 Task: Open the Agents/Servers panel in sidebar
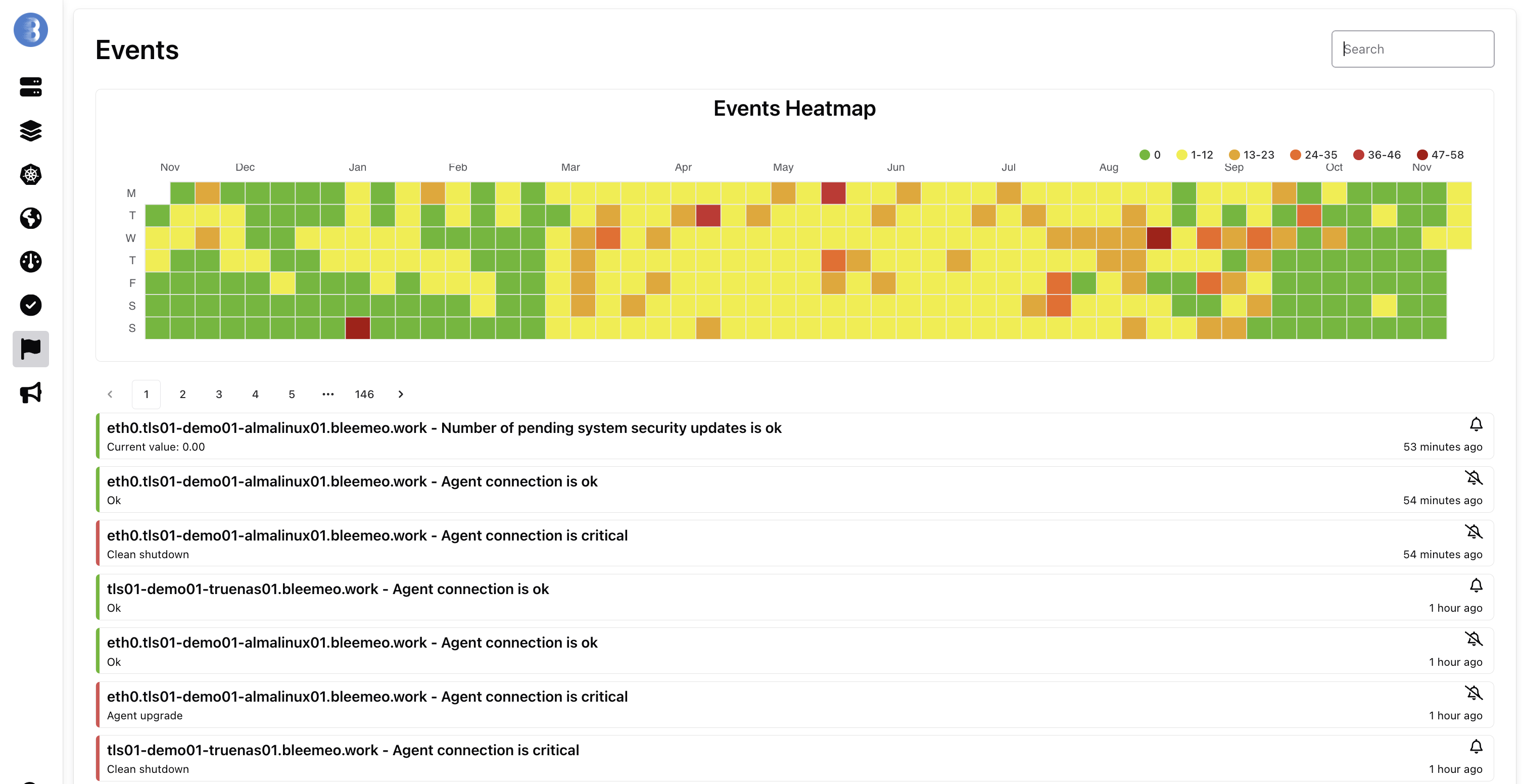click(30, 87)
